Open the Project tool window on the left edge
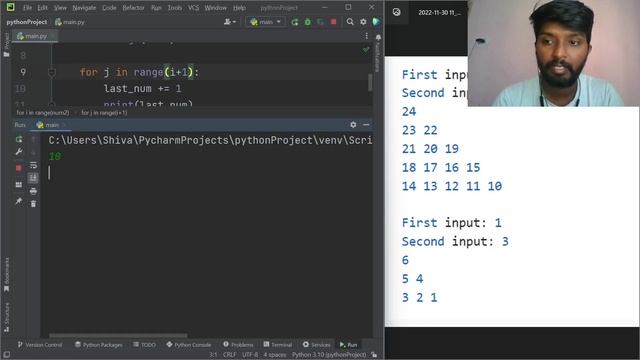This screenshot has height=360, width=640. 6,44
